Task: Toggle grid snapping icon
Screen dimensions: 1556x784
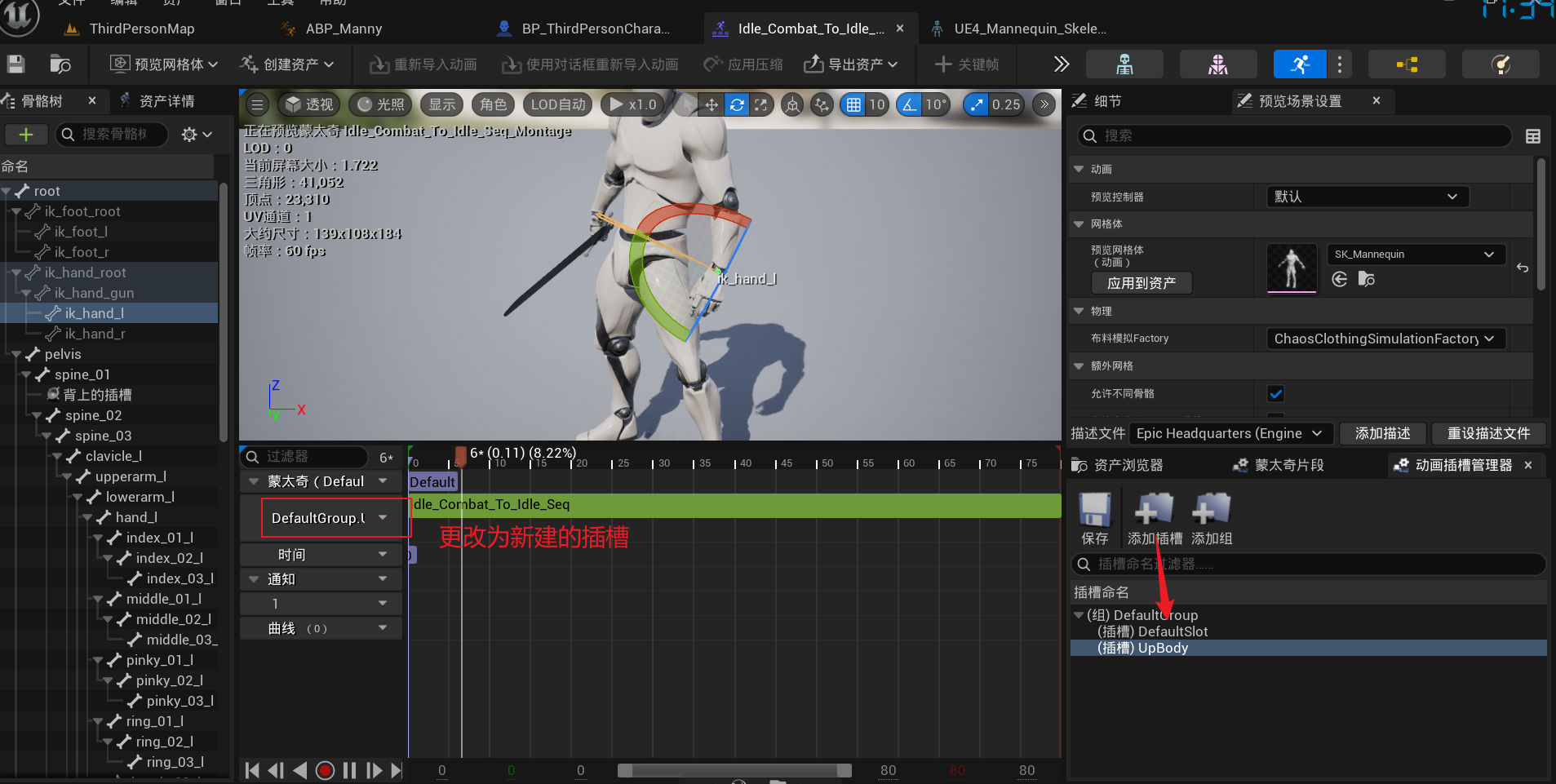Action: point(853,104)
